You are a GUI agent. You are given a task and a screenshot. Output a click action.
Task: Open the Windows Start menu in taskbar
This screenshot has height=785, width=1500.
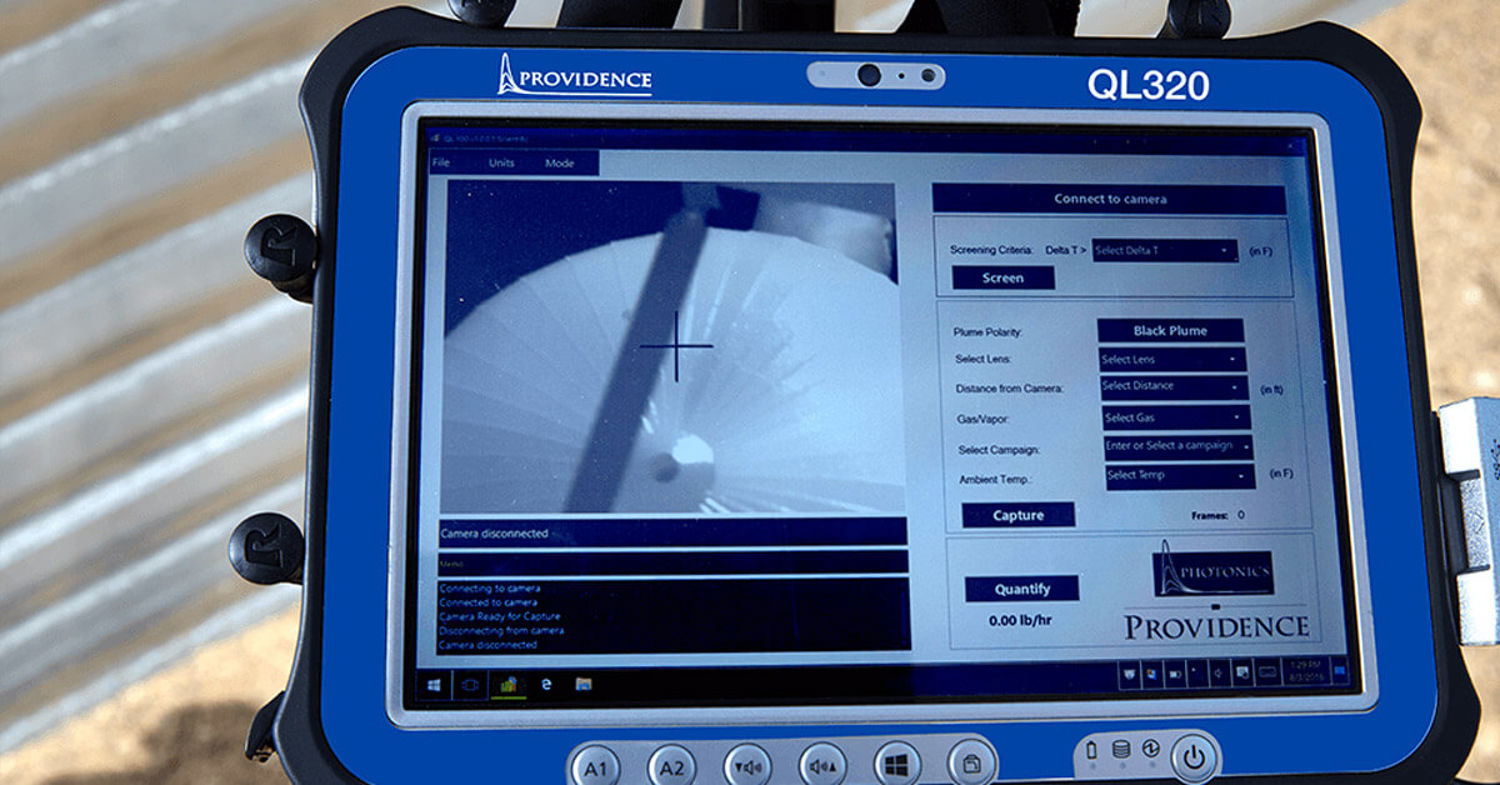[x=434, y=686]
